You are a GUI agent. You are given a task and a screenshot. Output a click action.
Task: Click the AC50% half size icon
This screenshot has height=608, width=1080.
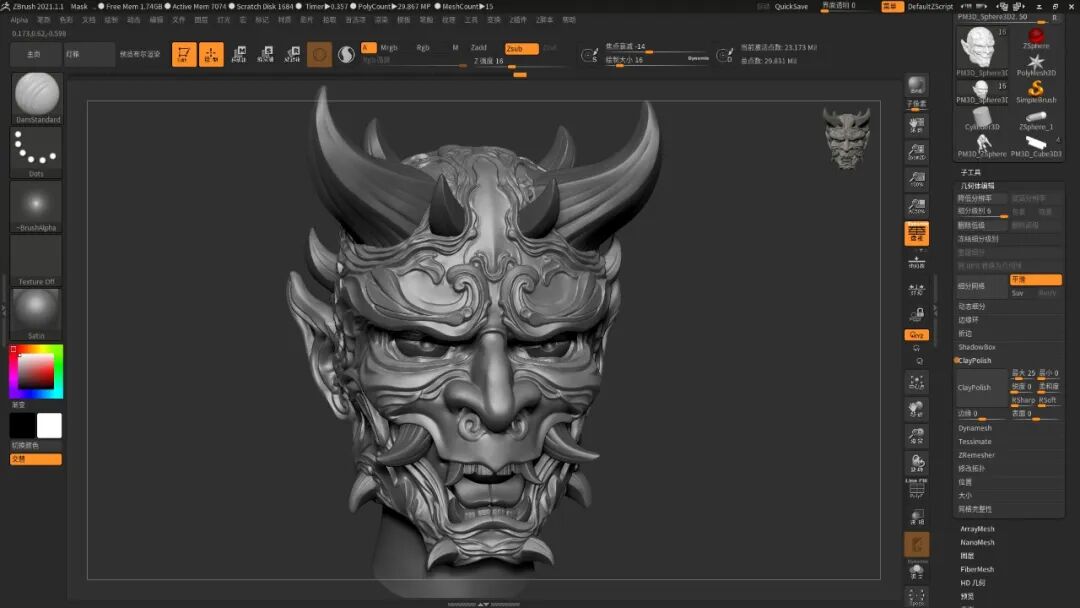(x=917, y=206)
